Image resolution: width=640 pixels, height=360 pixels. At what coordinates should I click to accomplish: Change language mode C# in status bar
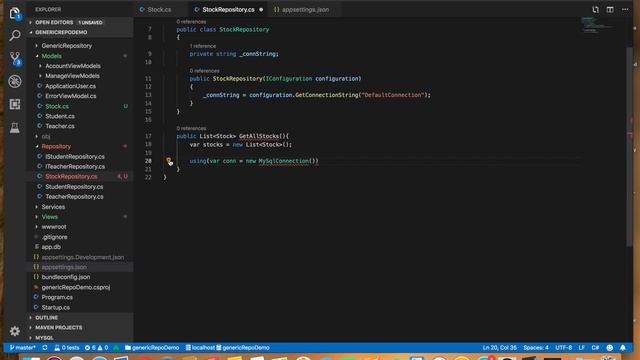(595, 348)
